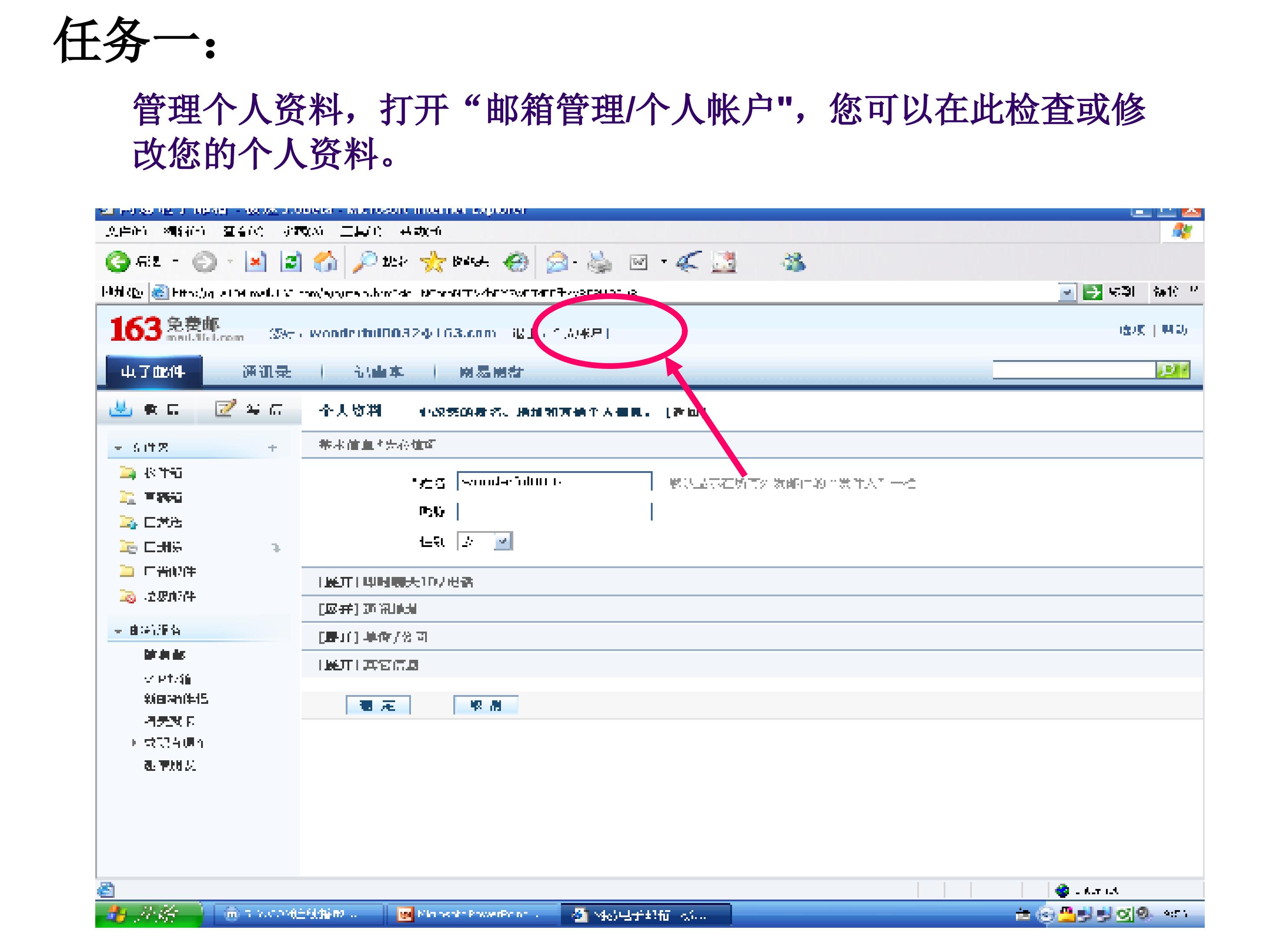Click the Mail envelope toolbar icon

557,262
